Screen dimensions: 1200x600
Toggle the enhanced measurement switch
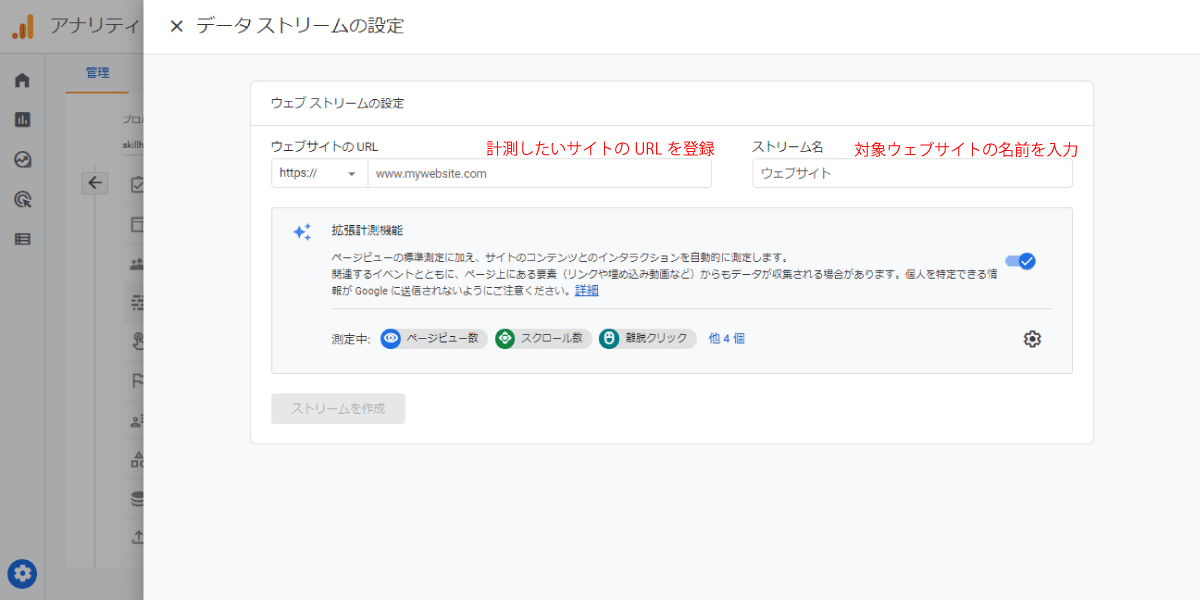tap(1021, 261)
